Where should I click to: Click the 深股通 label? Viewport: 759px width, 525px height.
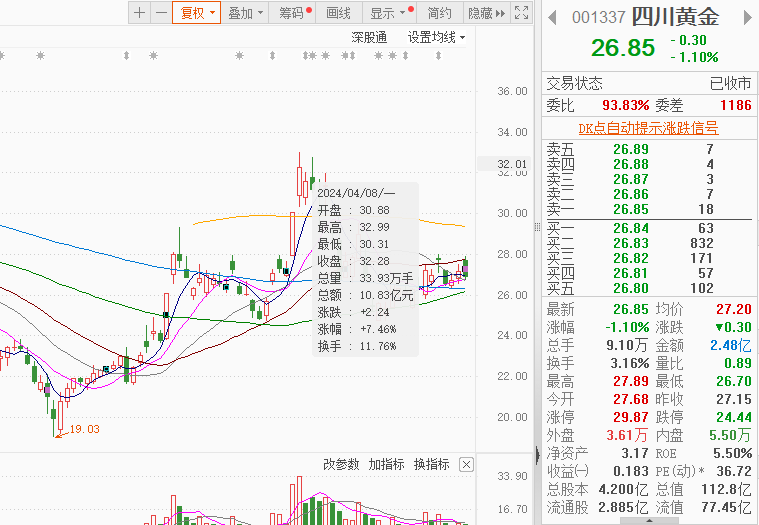pos(369,37)
